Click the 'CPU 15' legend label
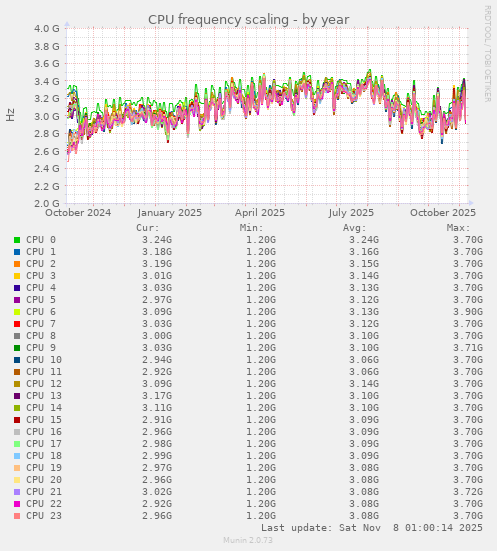Viewport: 497px width, 551px height. click(x=44, y=420)
